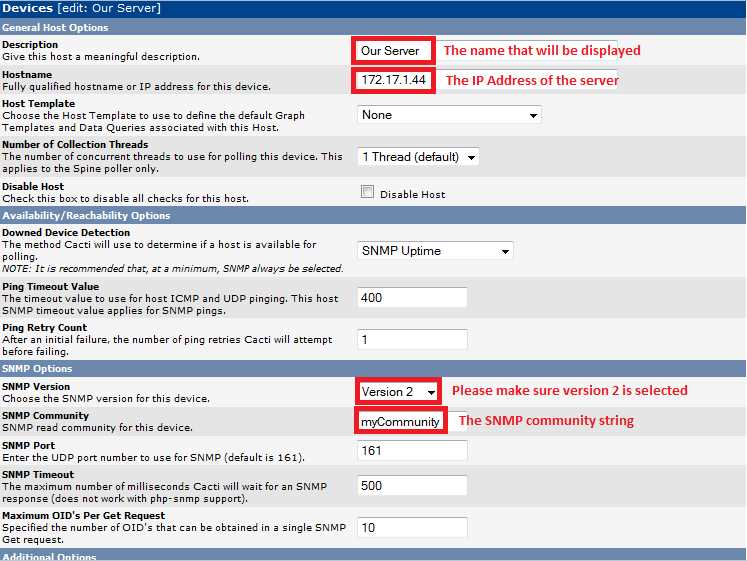Image resolution: width=747 pixels, height=561 pixels.
Task: Open the SNMP Version dropdown
Action: point(398,391)
